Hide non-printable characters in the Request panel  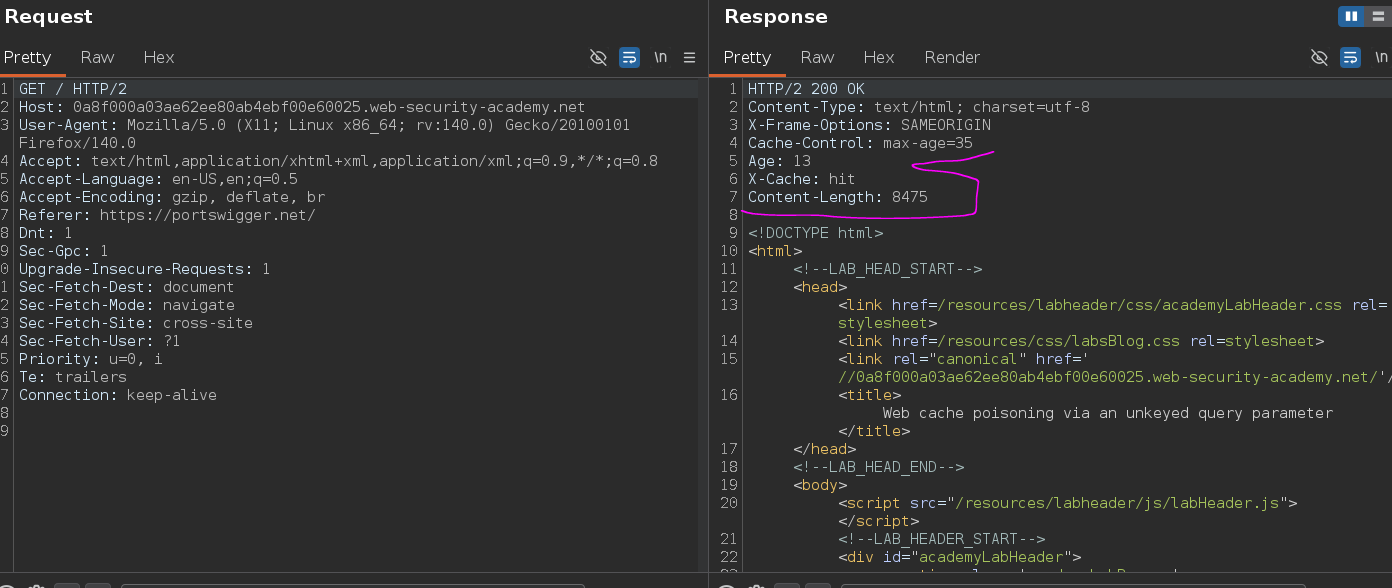pyautogui.click(x=598, y=58)
